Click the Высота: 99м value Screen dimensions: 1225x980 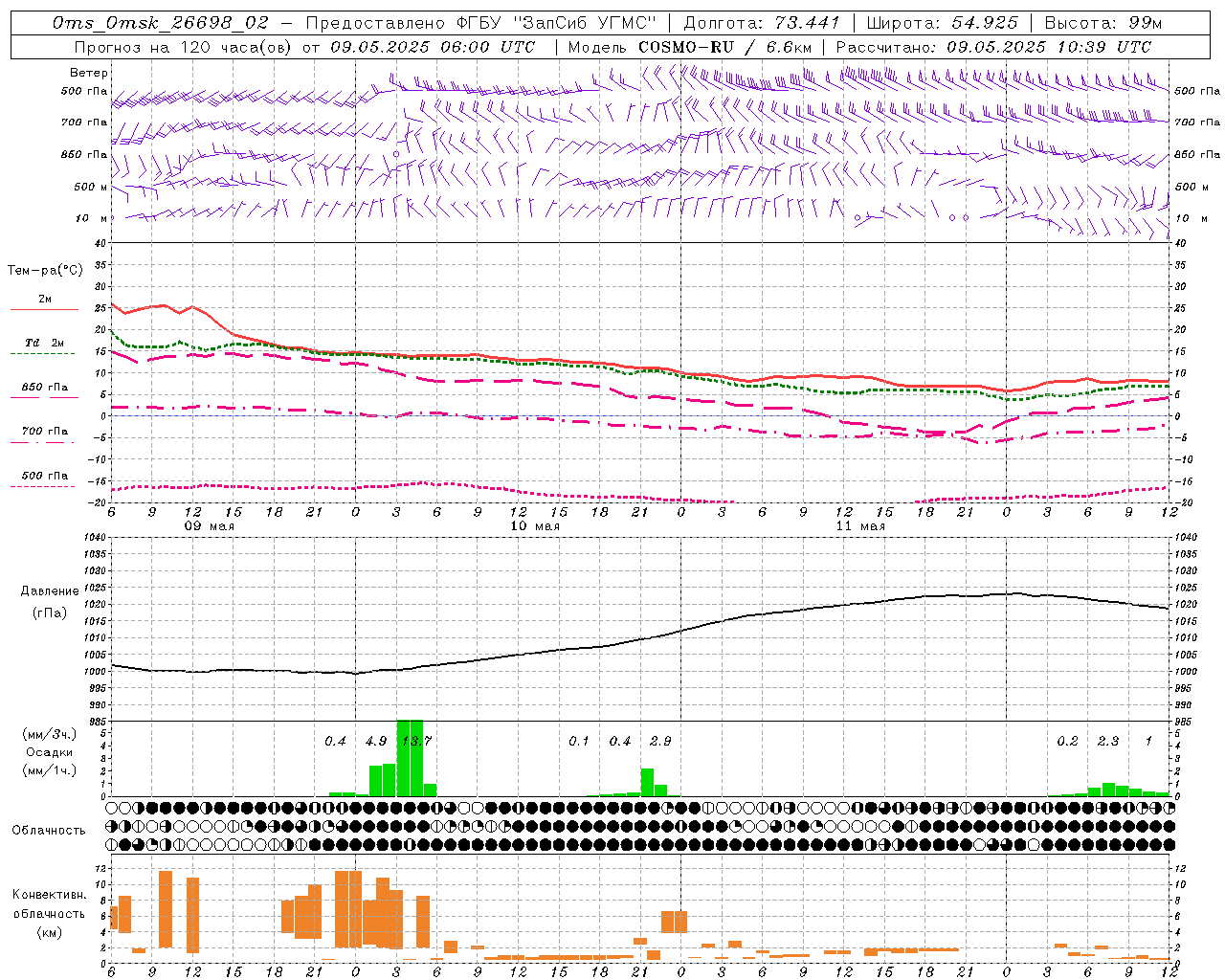[x=1103, y=22]
